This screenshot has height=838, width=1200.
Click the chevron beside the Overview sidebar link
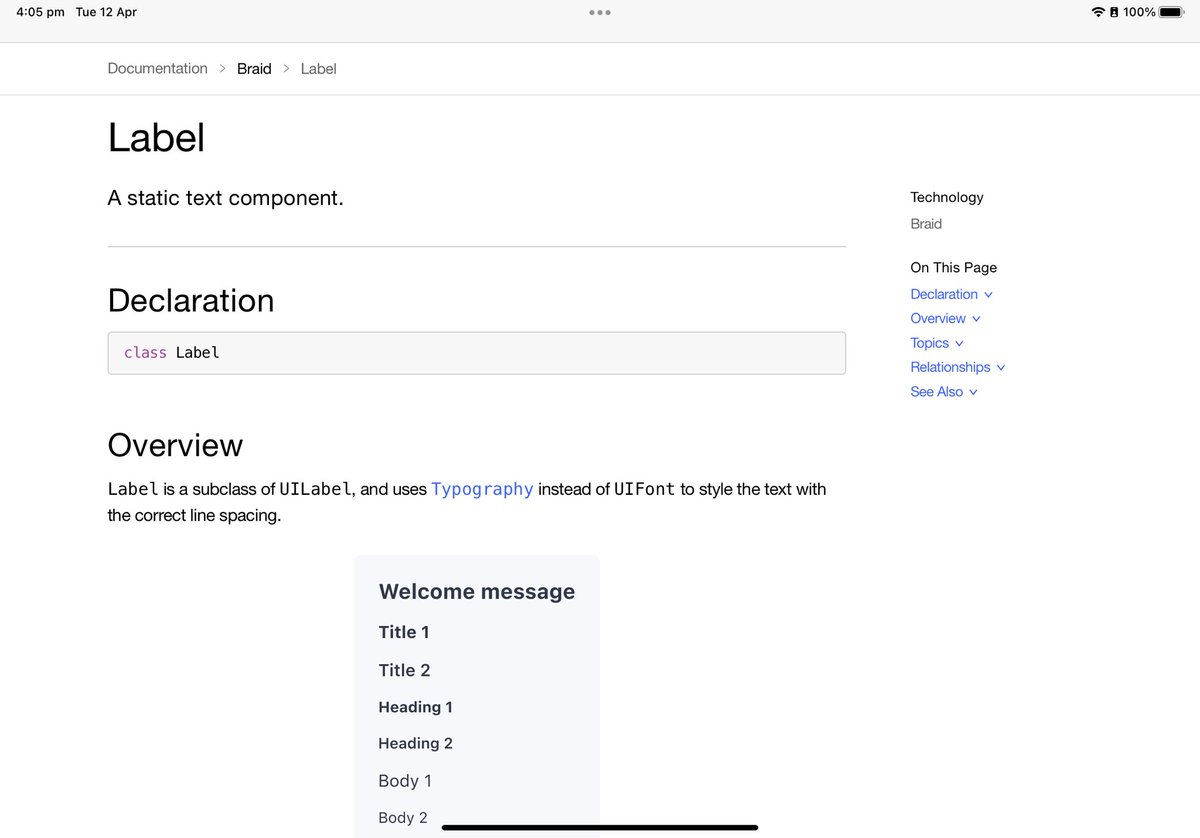coord(976,319)
